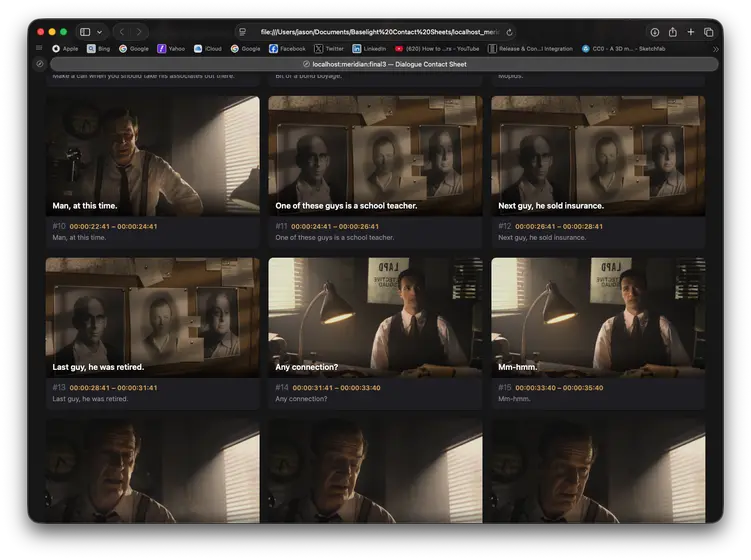This screenshot has width=751, height=560.
Task: Click timecode 00:00:31:41 – 00:00:33:40
Action: (336, 388)
